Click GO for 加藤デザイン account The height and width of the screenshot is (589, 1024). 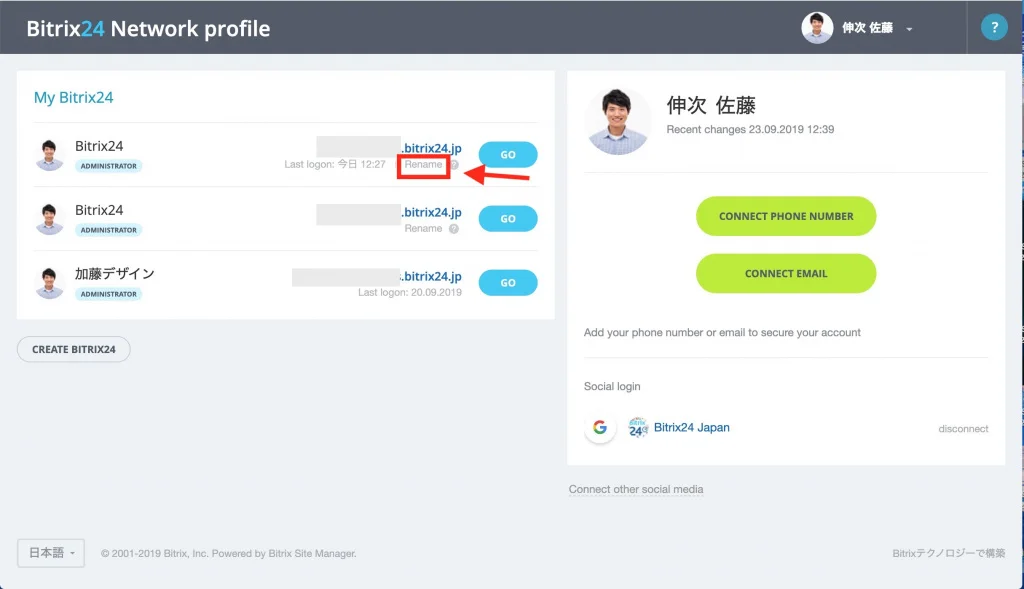[508, 283]
